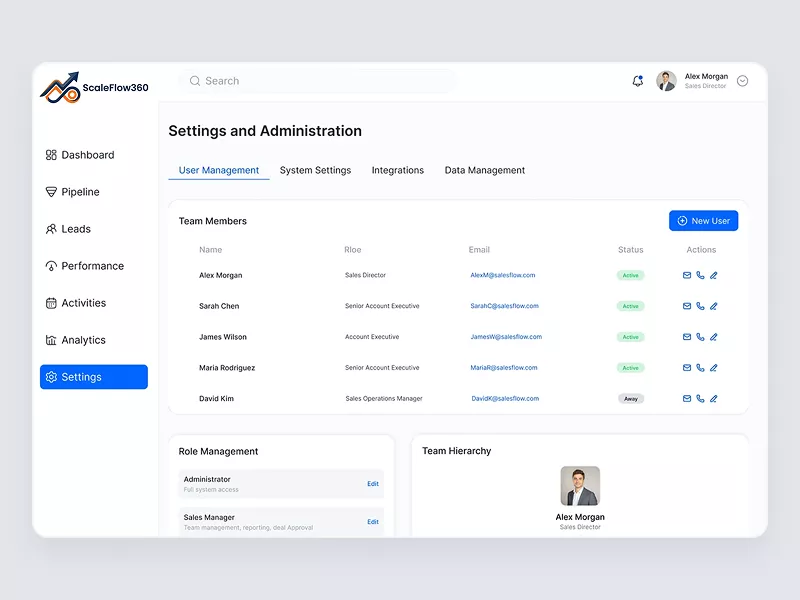Click the Status column header
This screenshot has height=600, width=800.
pos(631,249)
